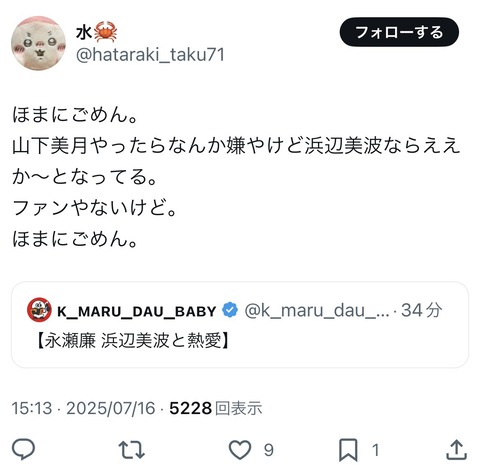480x474 pixels.
Task: Click the crab emoji beside name
Action: [105, 31]
